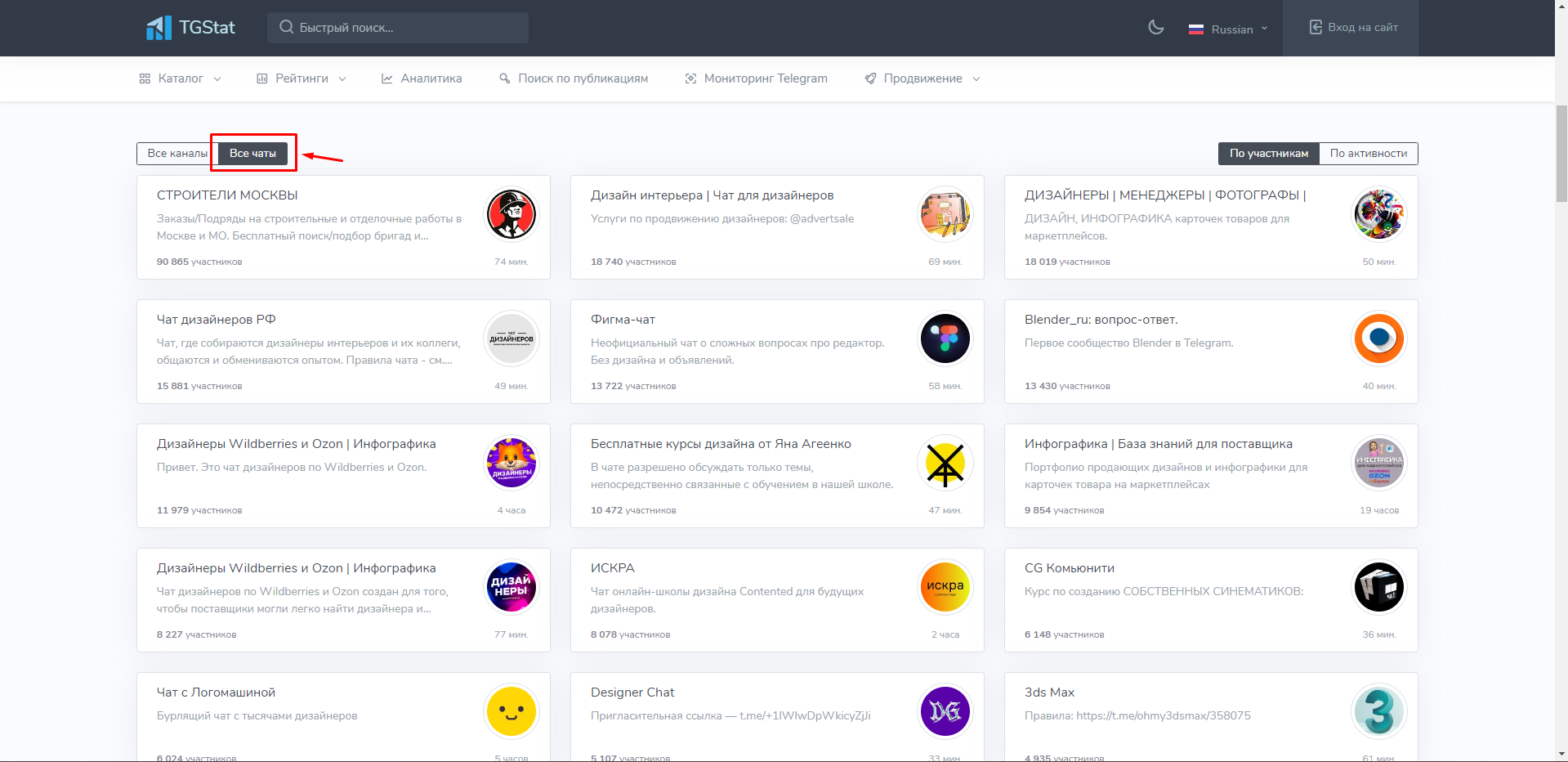This screenshot has height=762, width=1568.
Task: Sort by По участникам
Action: click(1269, 153)
